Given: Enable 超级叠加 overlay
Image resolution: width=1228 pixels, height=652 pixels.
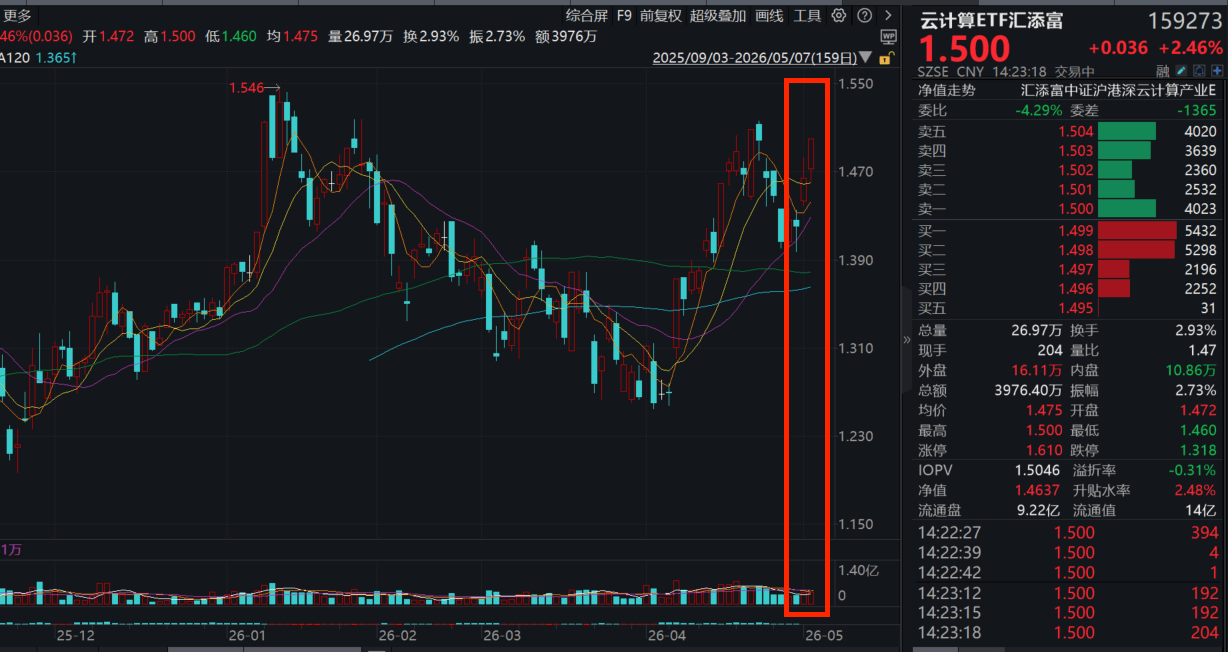Looking at the screenshot, I should [718, 15].
